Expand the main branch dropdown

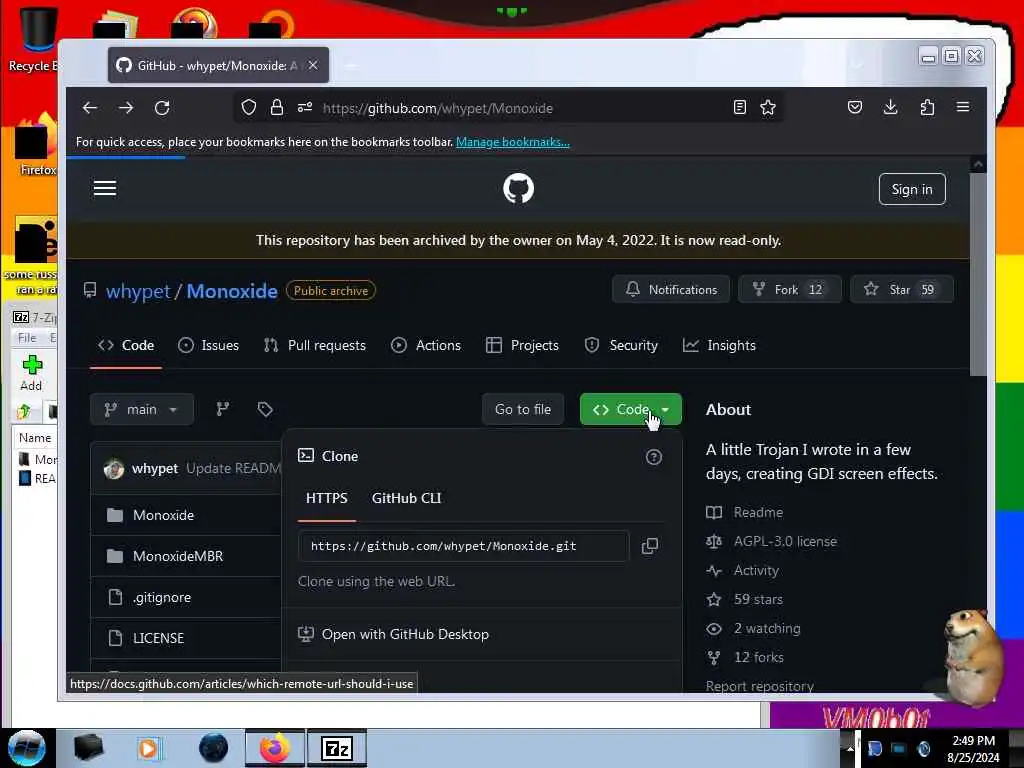pyautogui.click(x=142, y=409)
